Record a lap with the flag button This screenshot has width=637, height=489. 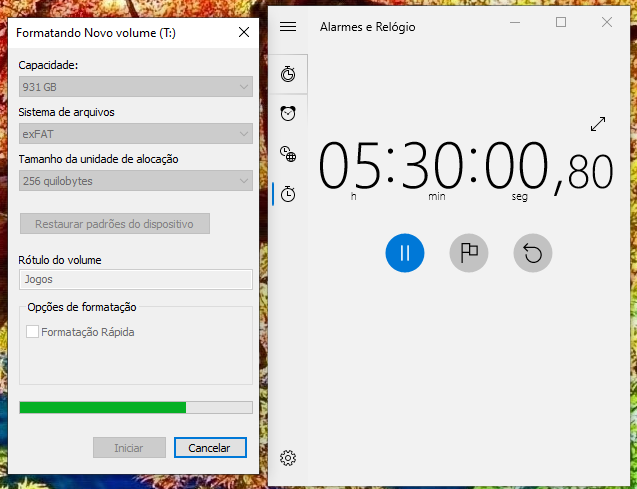469,253
